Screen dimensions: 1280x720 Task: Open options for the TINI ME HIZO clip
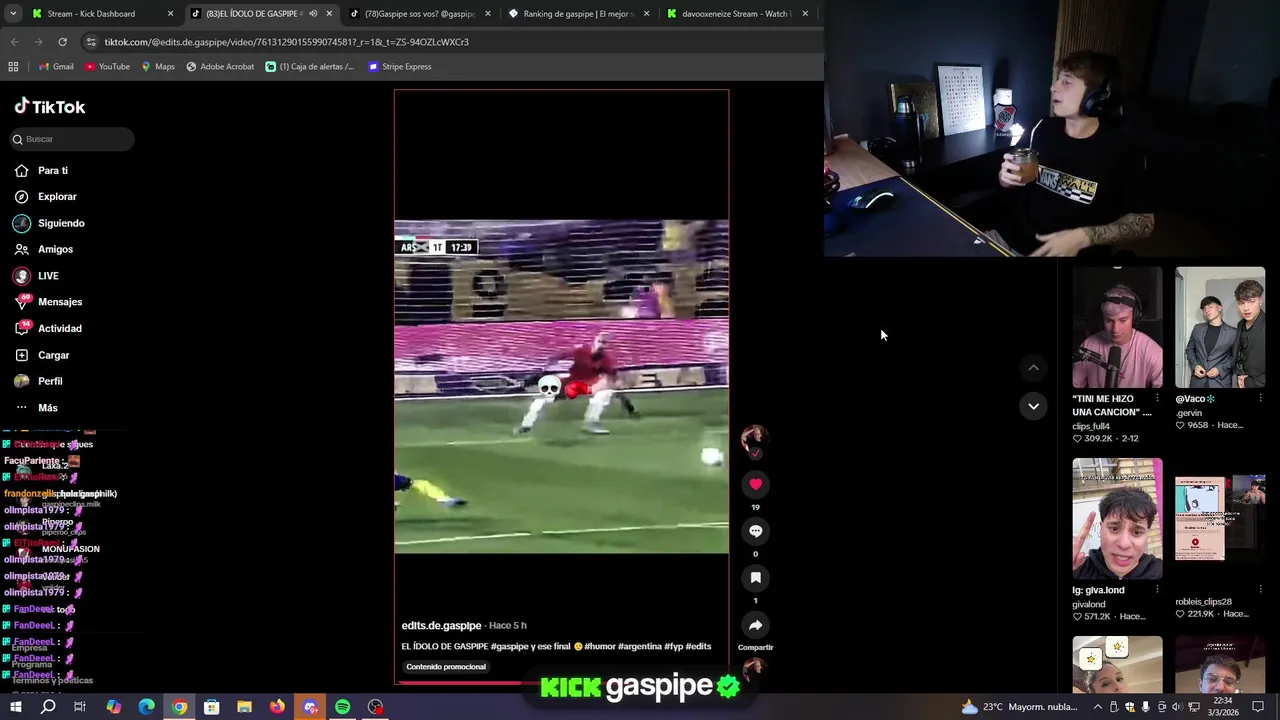(x=1157, y=398)
